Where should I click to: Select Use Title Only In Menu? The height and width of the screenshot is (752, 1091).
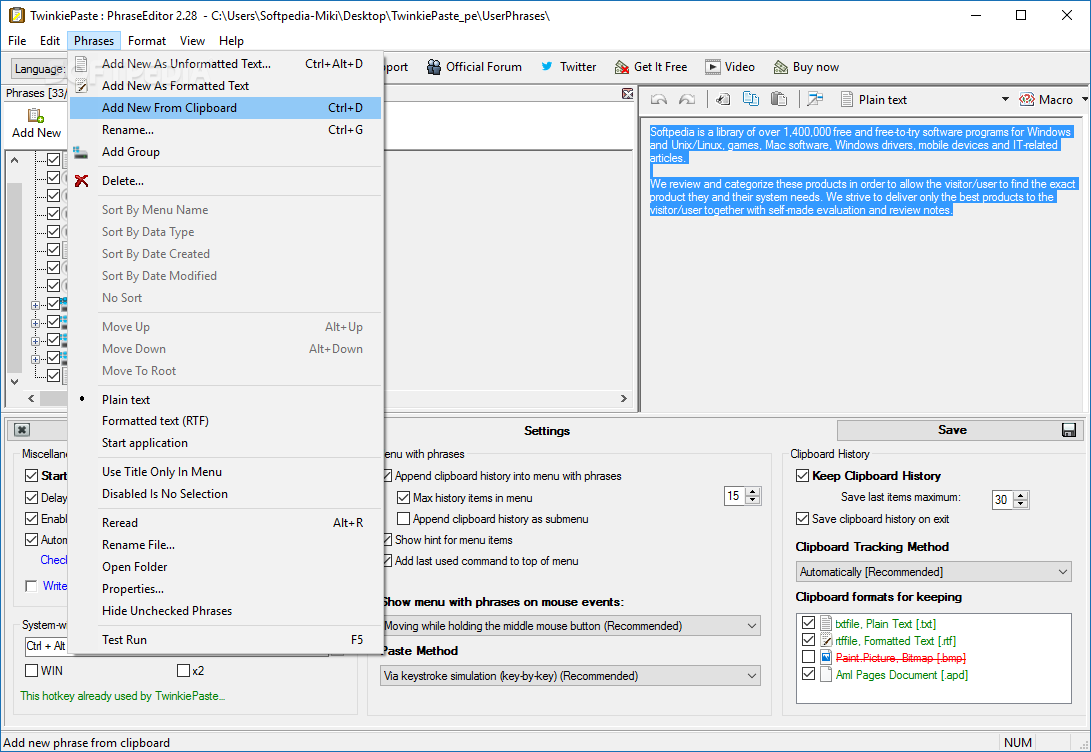225,472
